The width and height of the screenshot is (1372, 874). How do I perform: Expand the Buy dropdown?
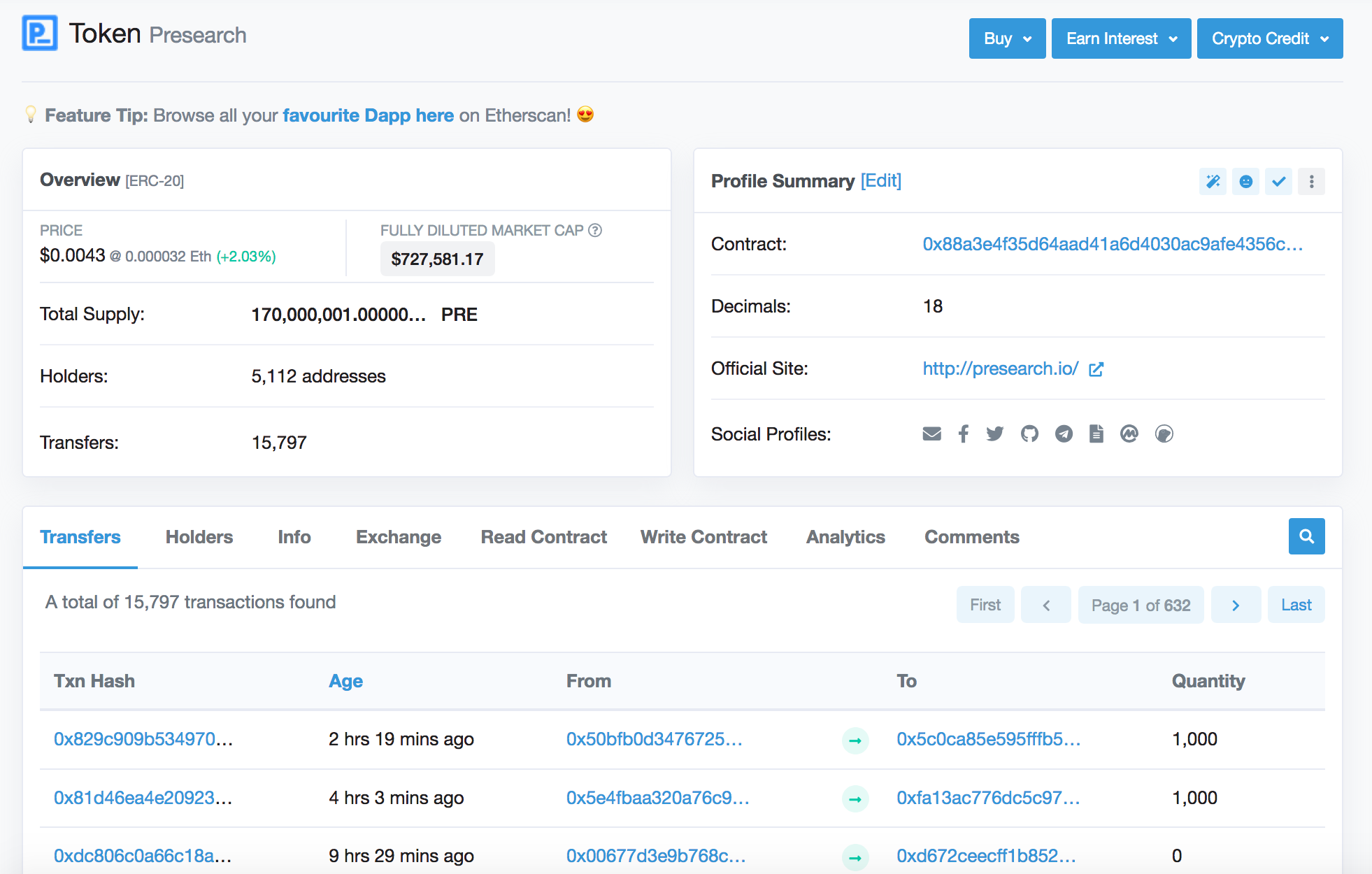click(x=1007, y=38)
